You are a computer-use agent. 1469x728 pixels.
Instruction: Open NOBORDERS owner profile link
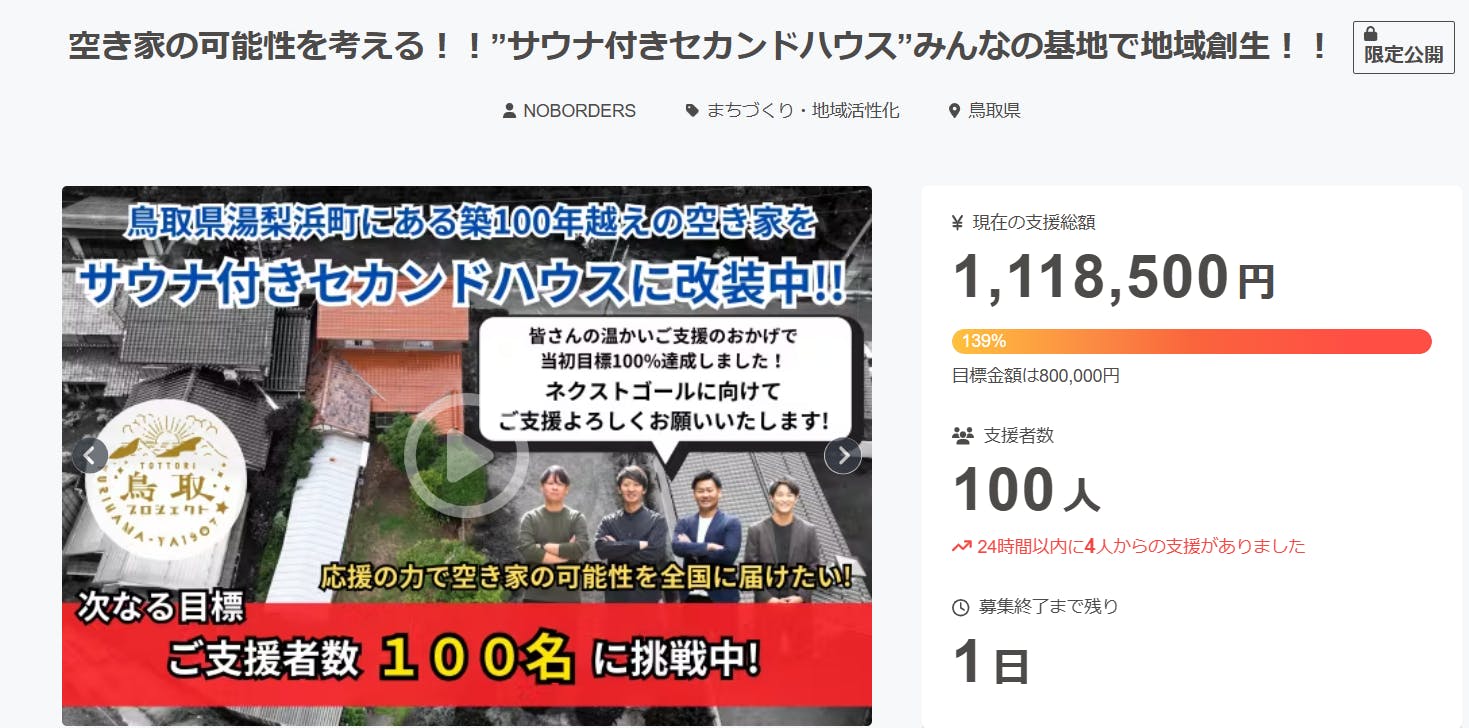point(580,111)
